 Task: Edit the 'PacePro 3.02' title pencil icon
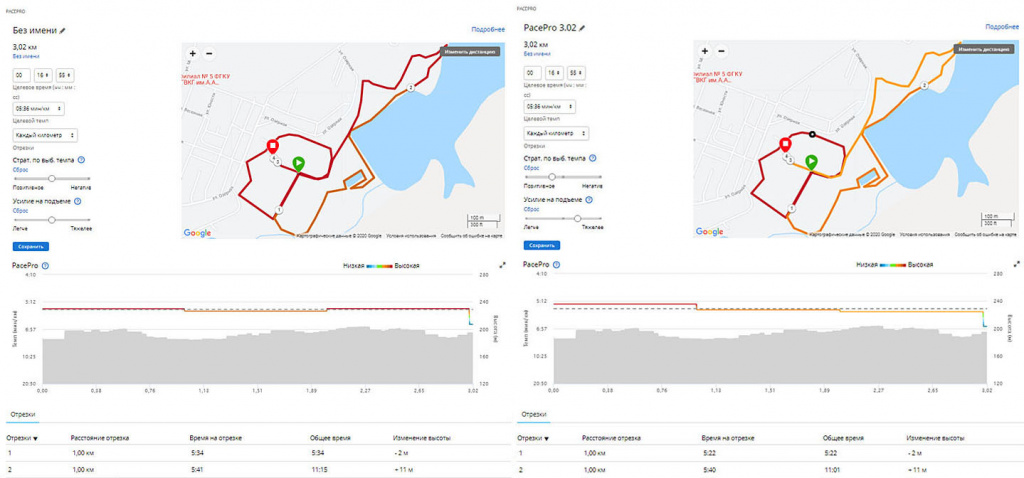coord(582,28)
